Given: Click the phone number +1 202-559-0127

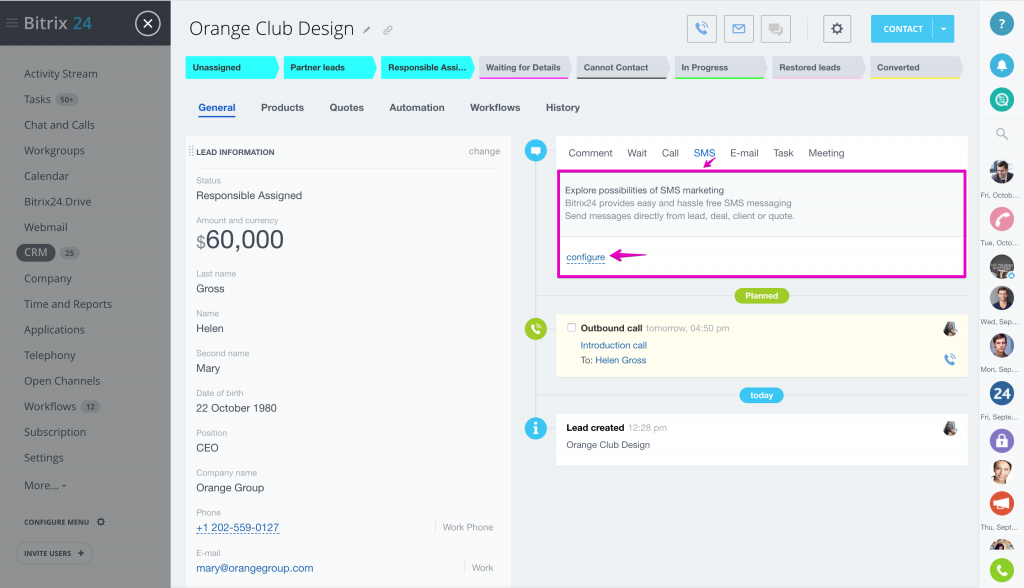Looking at the screenshot, I should click(x=238, y=528).
